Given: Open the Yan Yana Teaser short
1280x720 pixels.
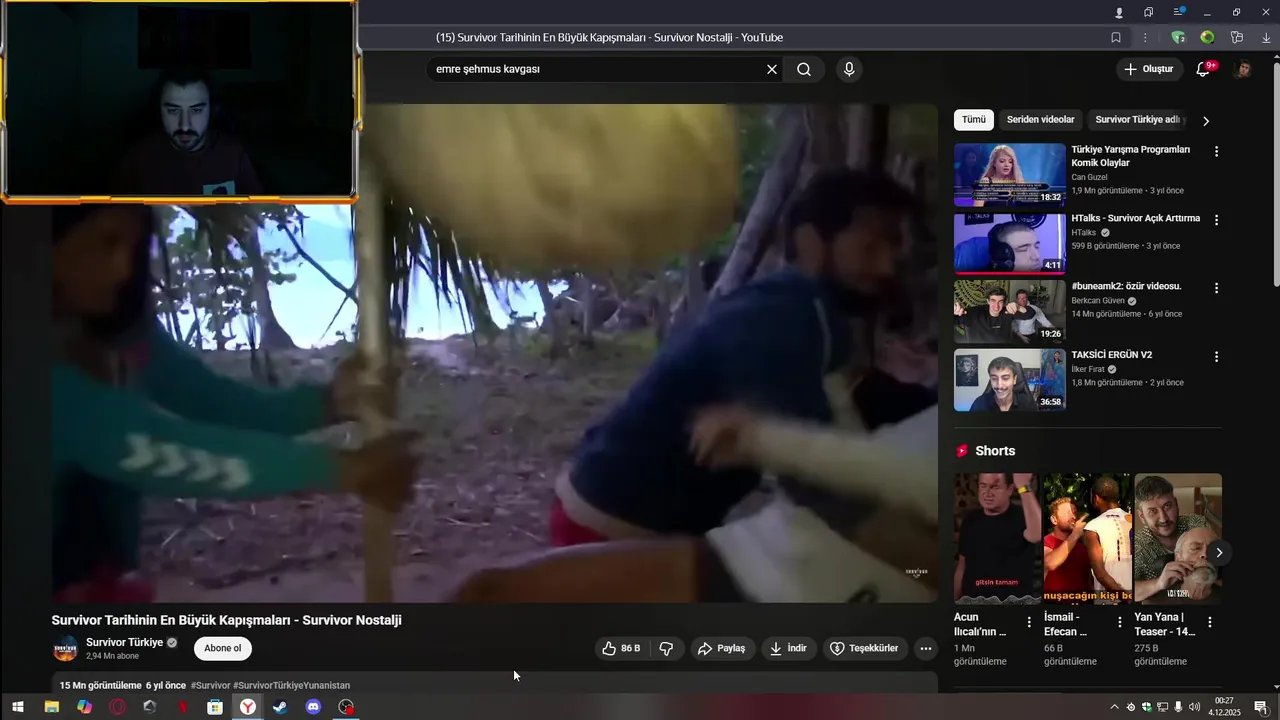Looking at the screenshot, I should click(x=1178, y=539).
